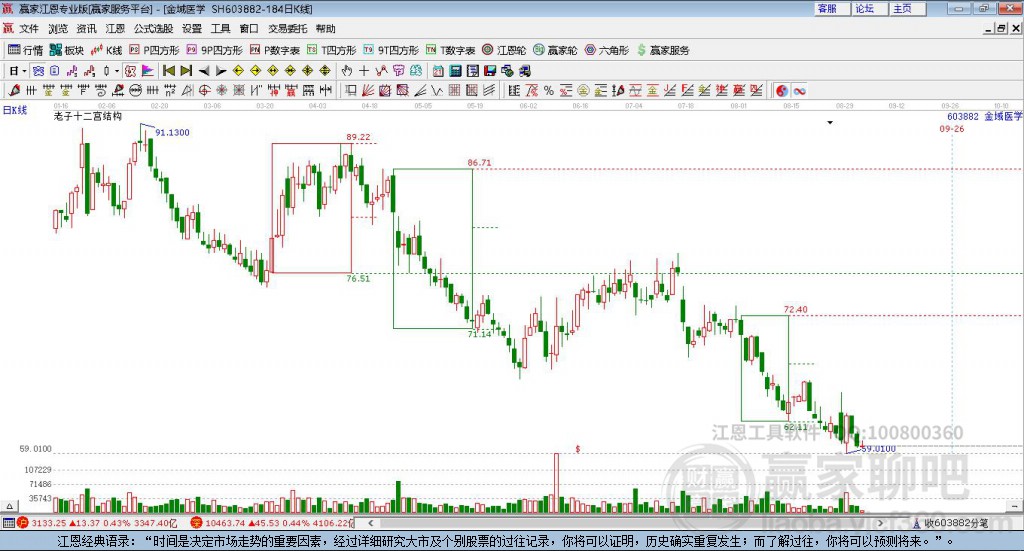The height and width of the screenshot is (551, 1024).
Task: Open the 江恩轮 Gann wheel
Action: [x=504, y=50]
